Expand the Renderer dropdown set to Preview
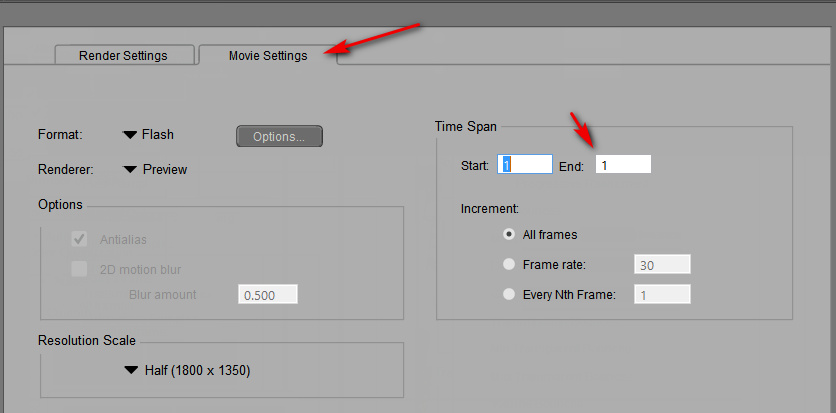The width and height of the screenshot is (836, 413). coord(155,169)
